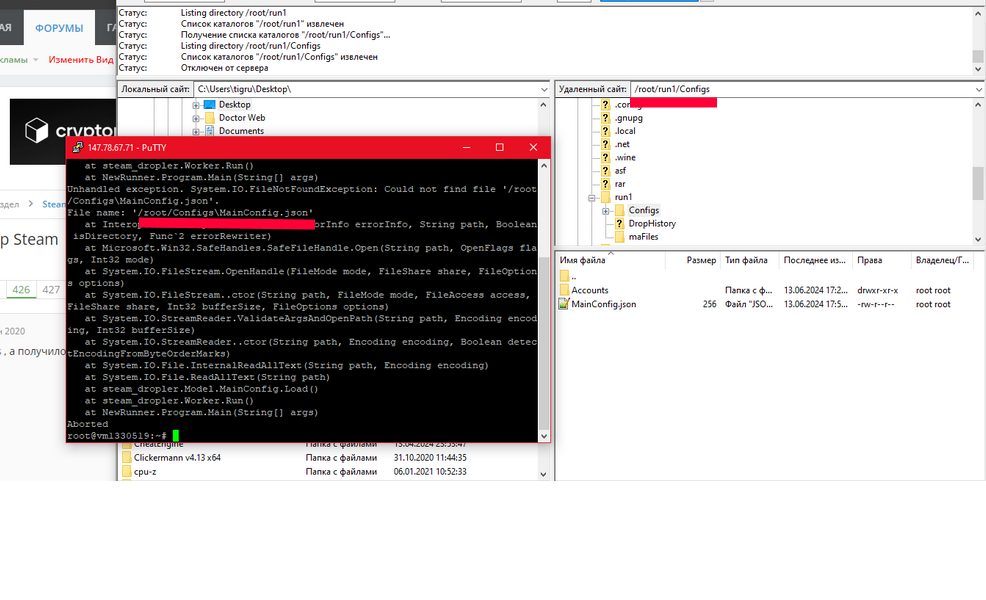Click the Documents folder icon in local tree
Image resolution: width=986 pixels, height=600 pixels.
[209, 131]
